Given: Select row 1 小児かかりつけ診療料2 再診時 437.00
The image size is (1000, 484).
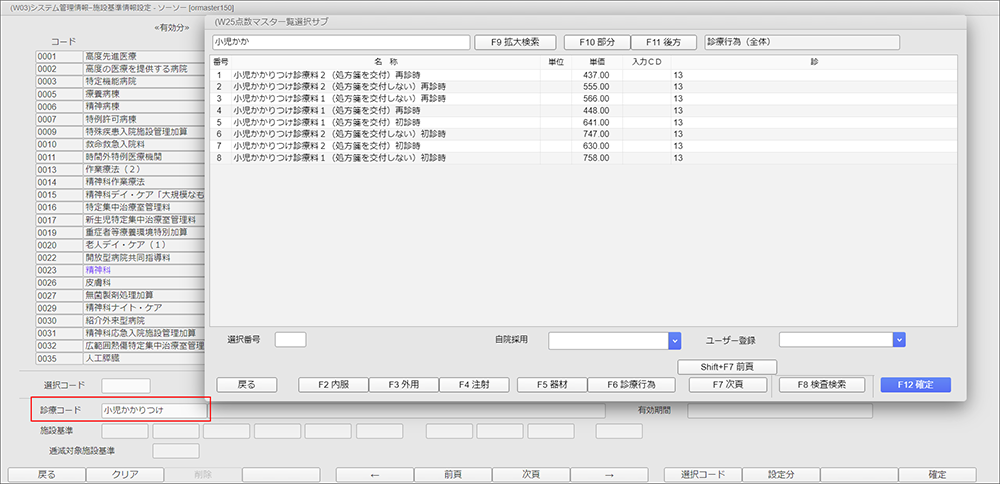Looking at the screenshot, I should click(x=584, y=75).
